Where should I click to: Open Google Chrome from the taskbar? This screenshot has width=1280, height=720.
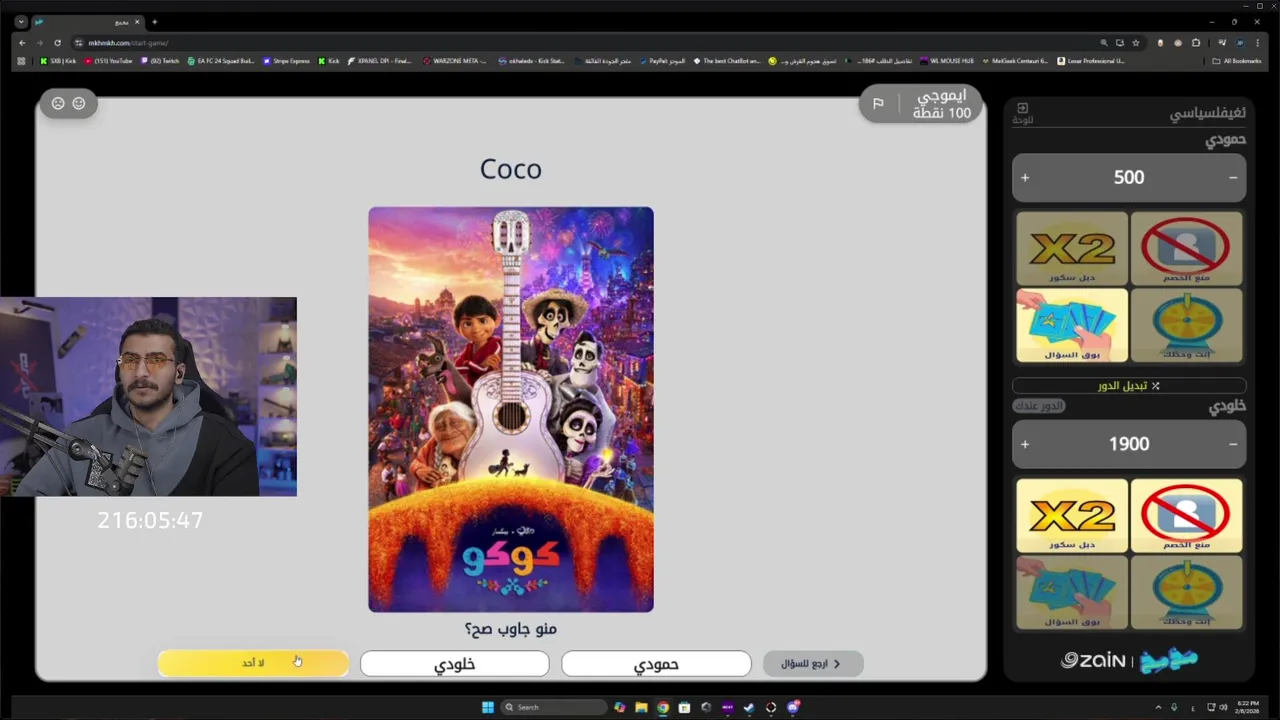[662, 707]
